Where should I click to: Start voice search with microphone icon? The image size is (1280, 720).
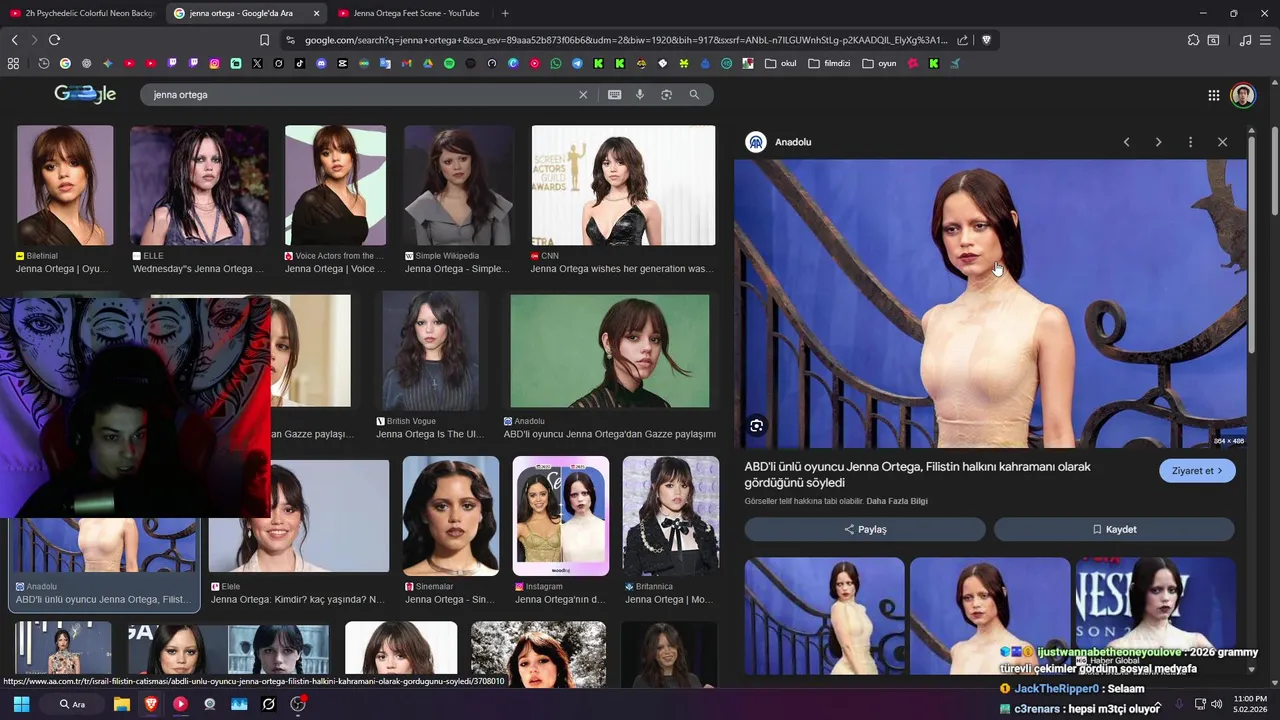click(x=640, y=95)
